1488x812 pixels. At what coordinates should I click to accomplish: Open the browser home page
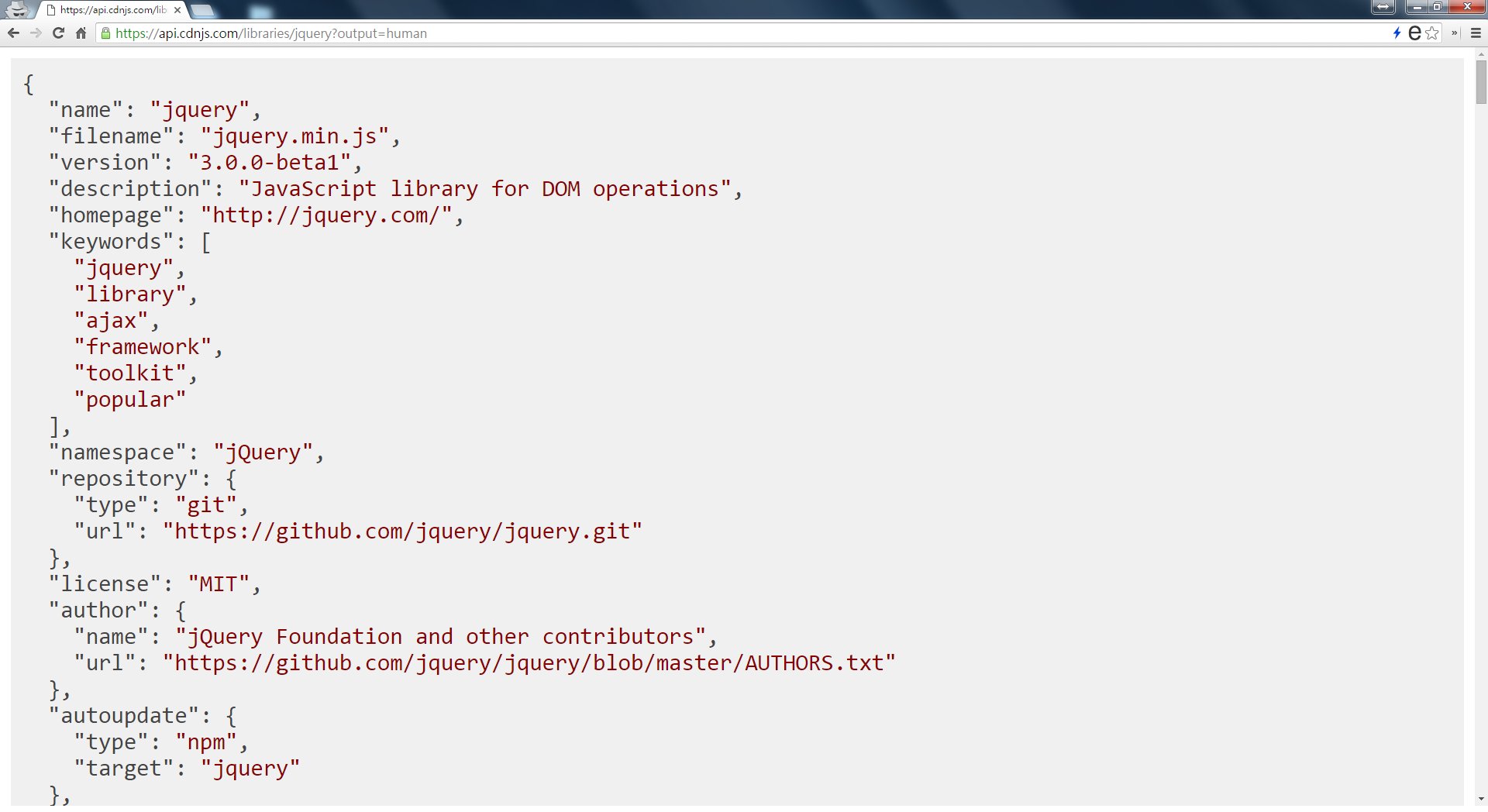(81, 33)
